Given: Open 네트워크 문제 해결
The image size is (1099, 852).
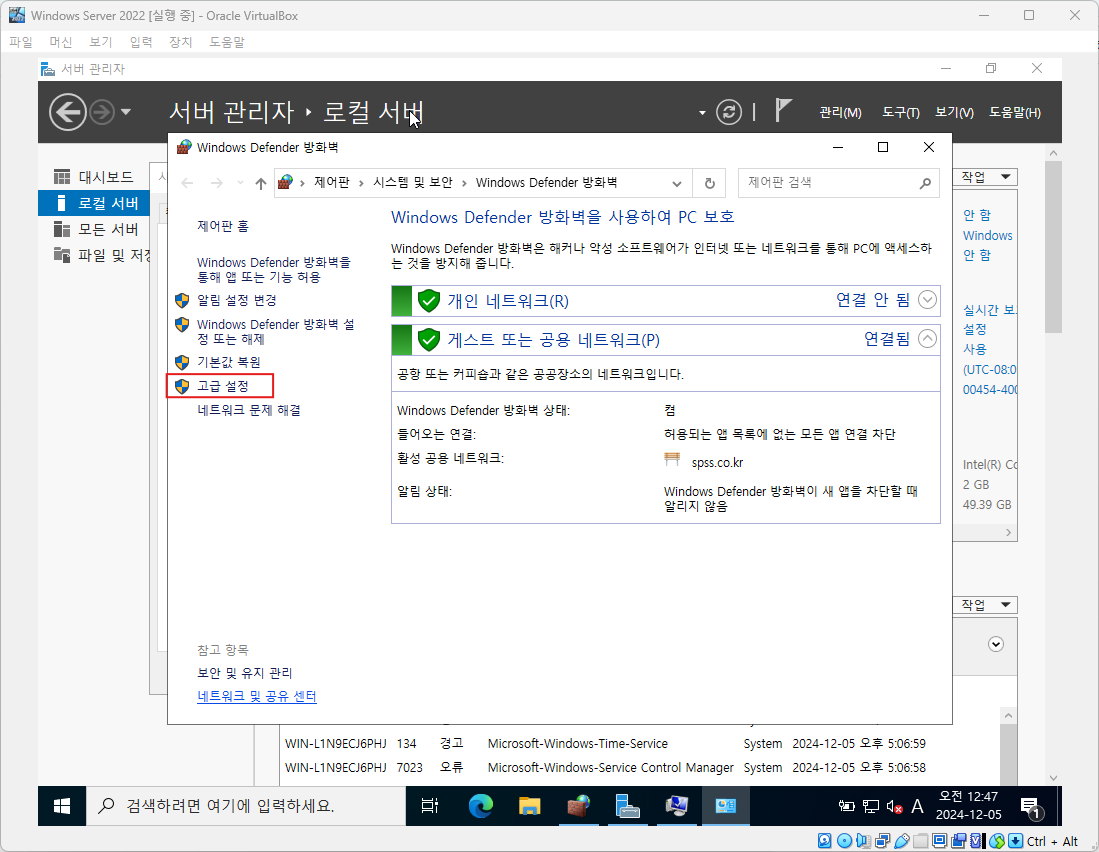Looking at the screenshot, I should click(249, 410).
